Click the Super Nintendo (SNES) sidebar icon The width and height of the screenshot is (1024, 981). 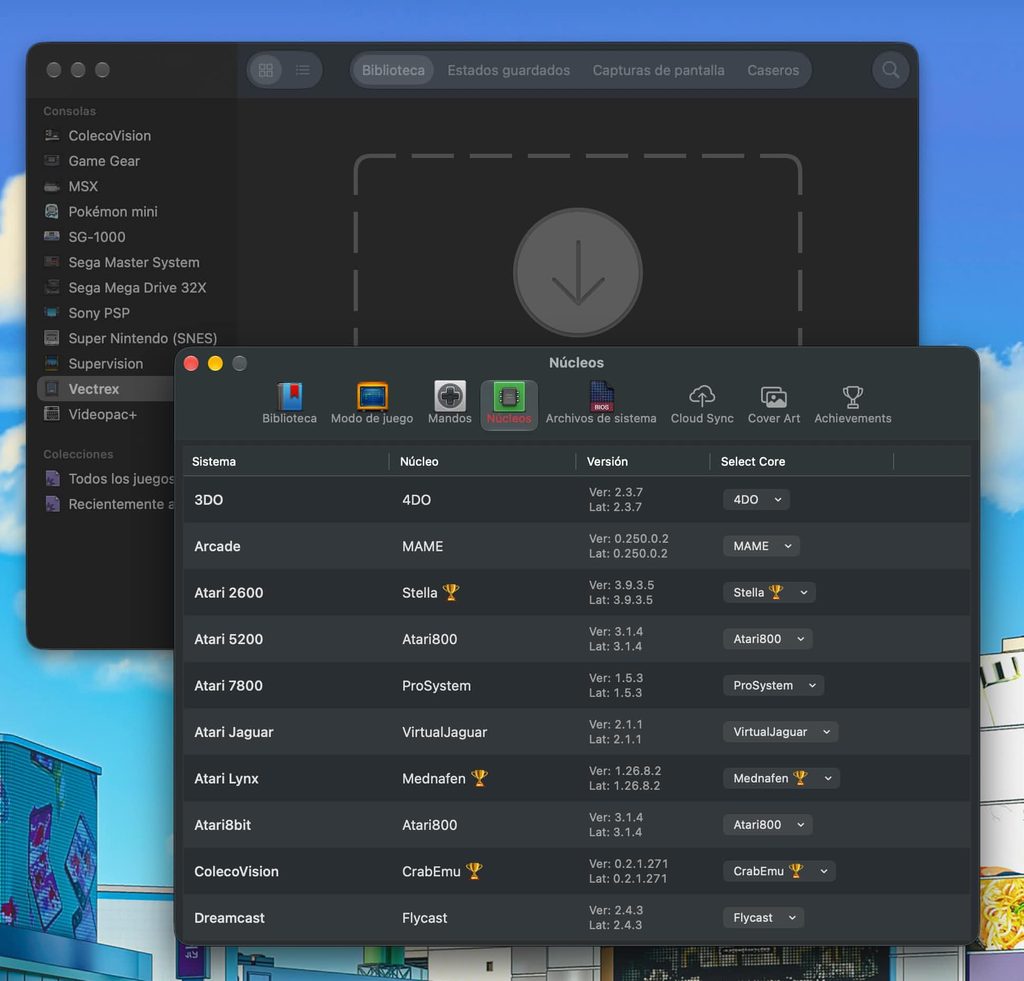[52, 338]
